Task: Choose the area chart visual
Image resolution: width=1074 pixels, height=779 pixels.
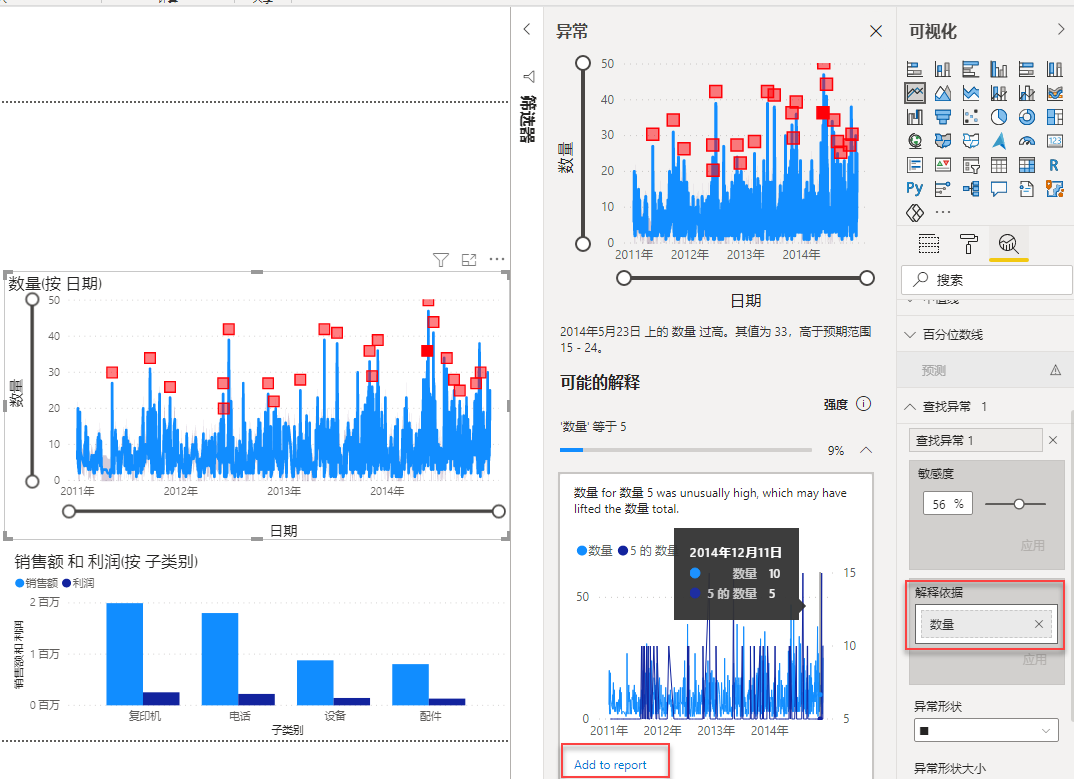Action: 942,92
